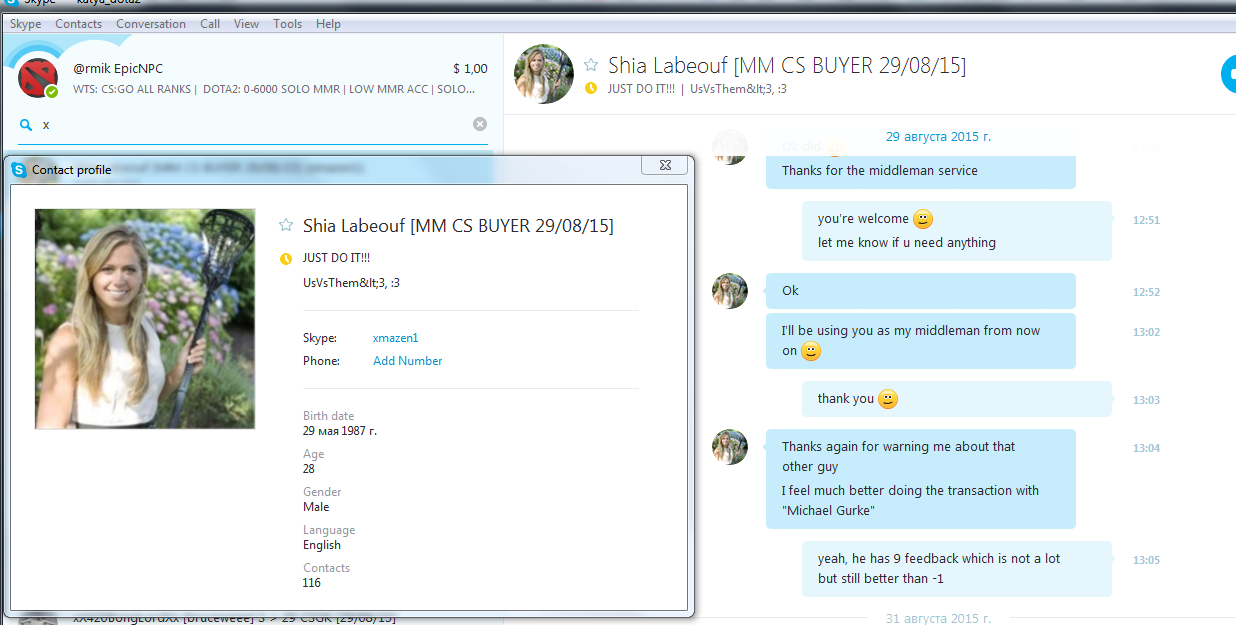This screenshot has width=1236, height=625.
Task: Open the Help menu
Action: coord(328,24)
